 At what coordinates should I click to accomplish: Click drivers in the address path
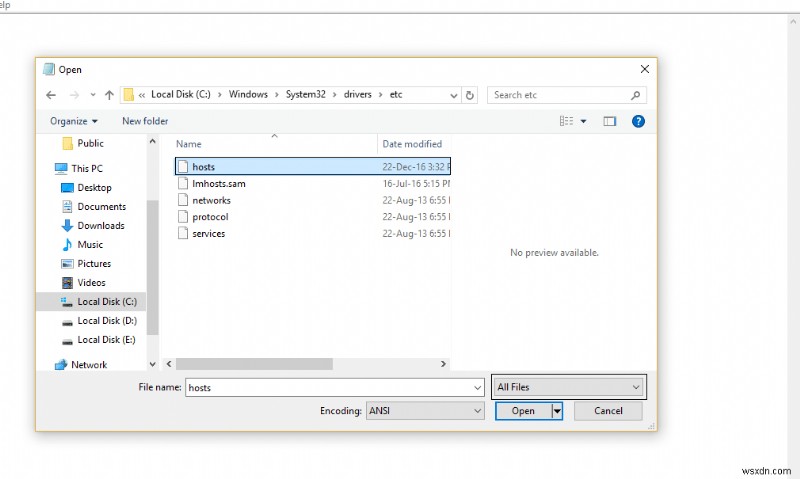pos(358,94)
